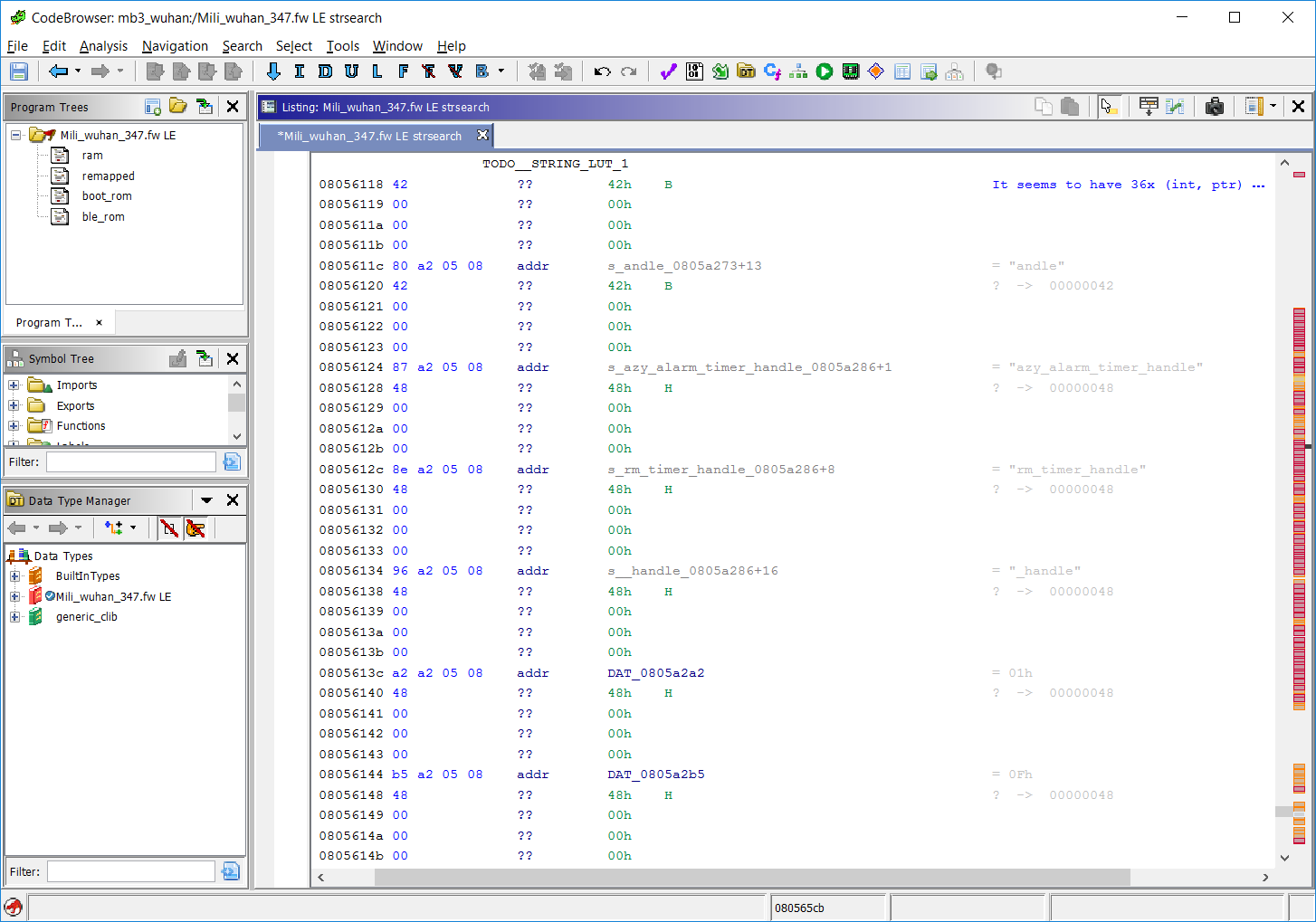Image resolution: width=1316 pixels, height=922 pixels.
Task: Expand the Exports folder in Symbol Tree
Action: (x=14, y=405)
